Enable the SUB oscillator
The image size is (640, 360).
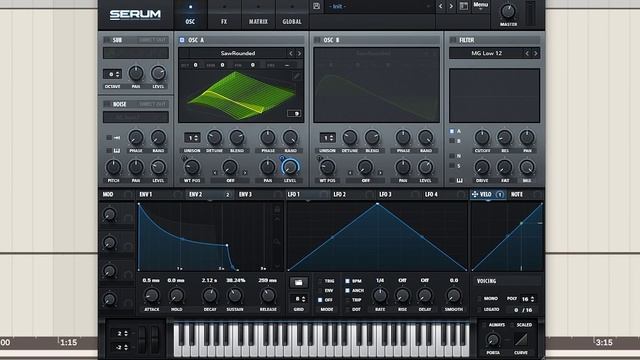(107, 40)
